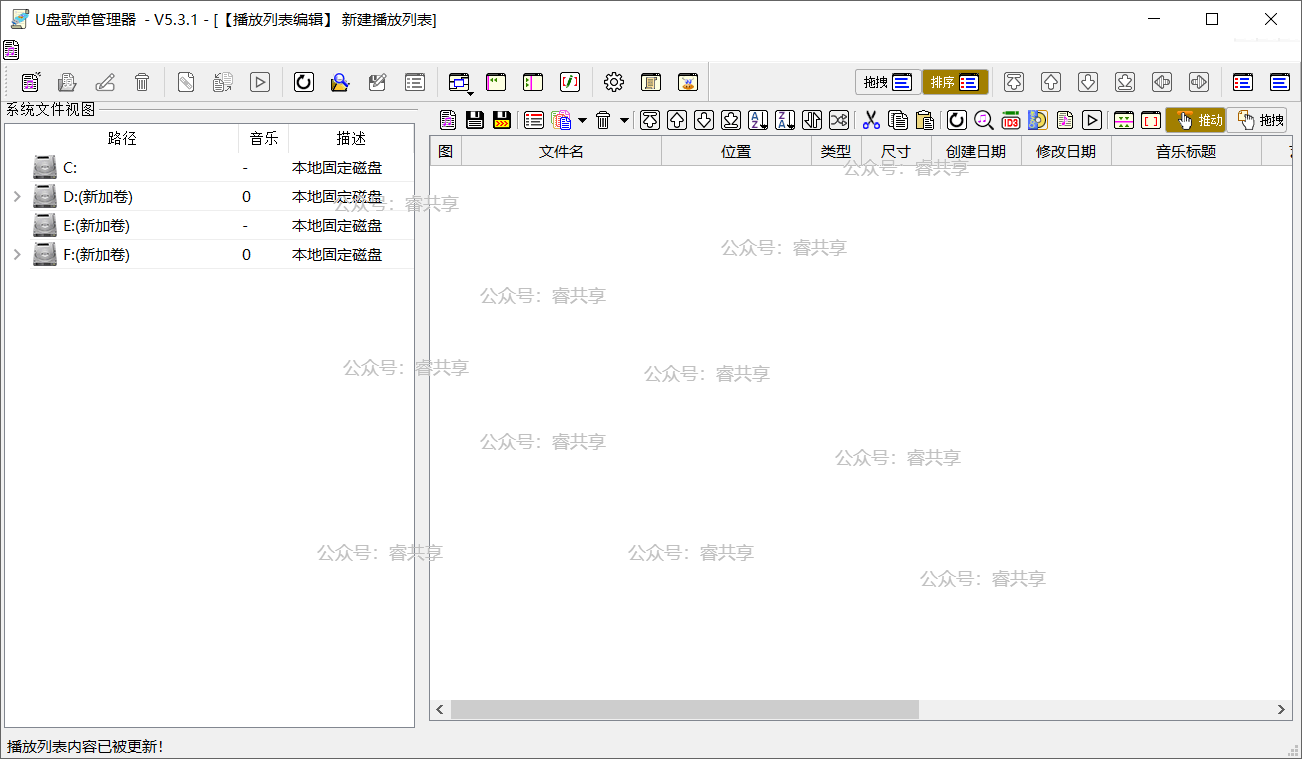Enable the 推动 hand mode toggle
Viewport: 1302px width, 759px height.
pyautogui.click(x=1196, y=120)
